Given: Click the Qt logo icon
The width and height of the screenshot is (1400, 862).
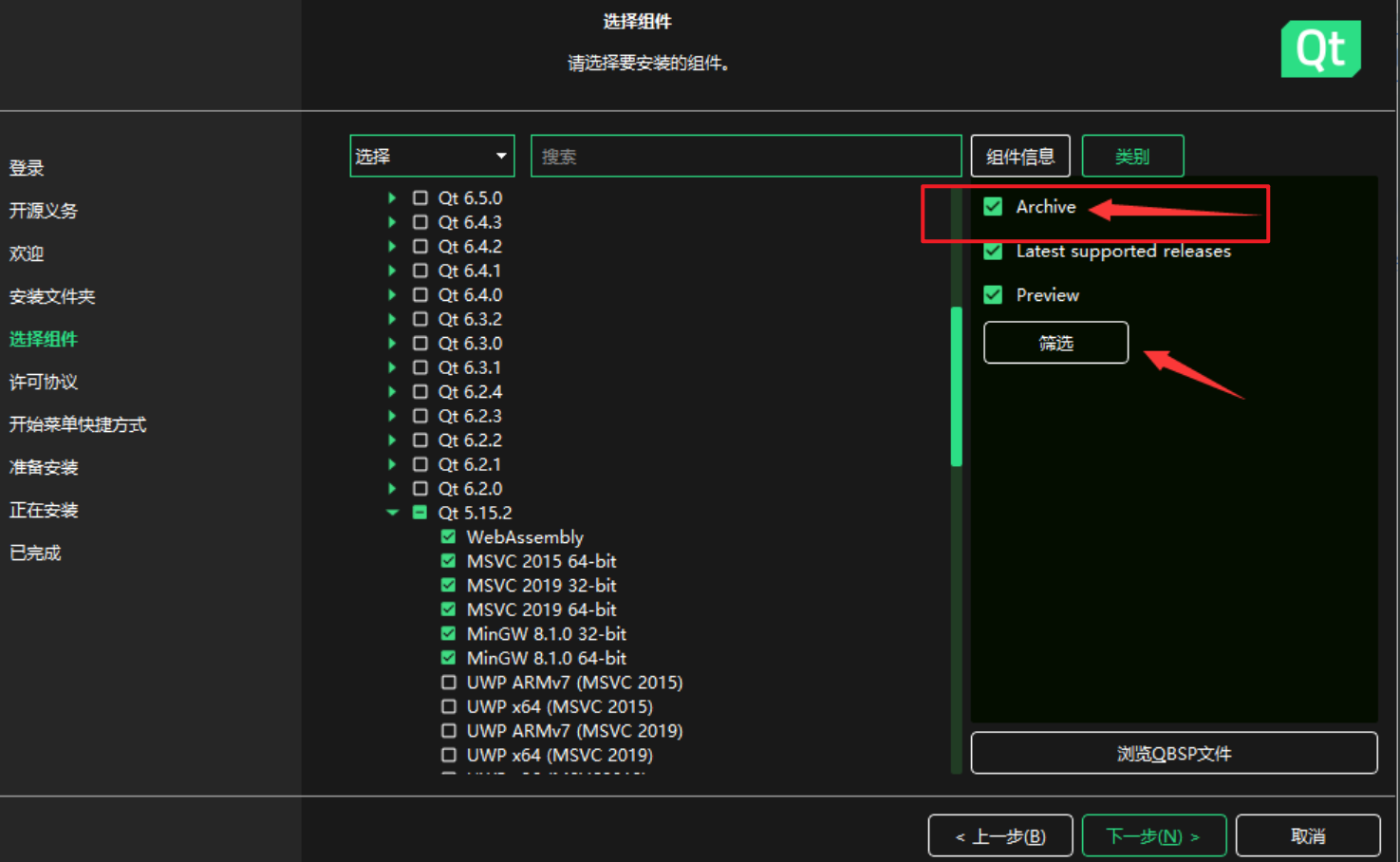Looking at the screenshot, I should click(x=1320, y=48).
